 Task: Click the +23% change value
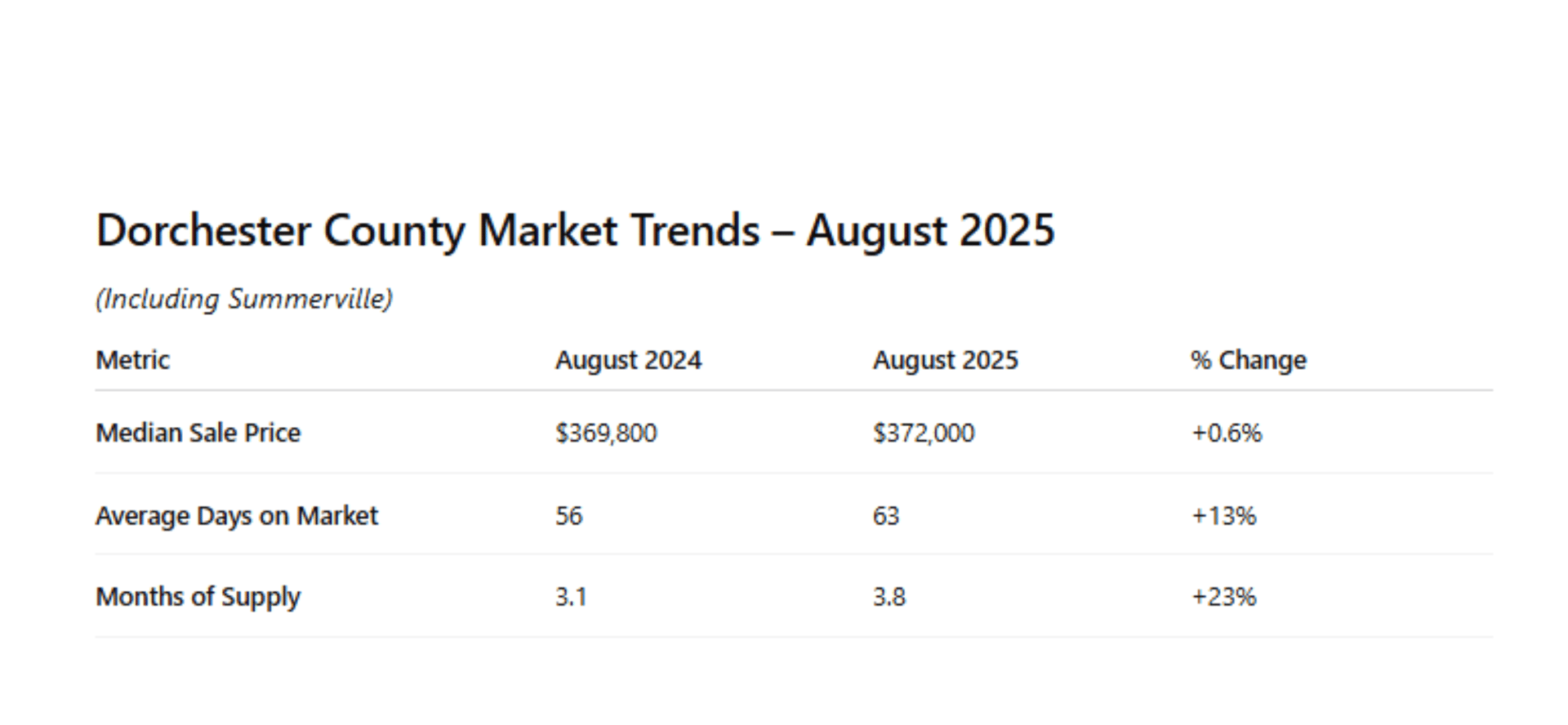coord(1223,597)
